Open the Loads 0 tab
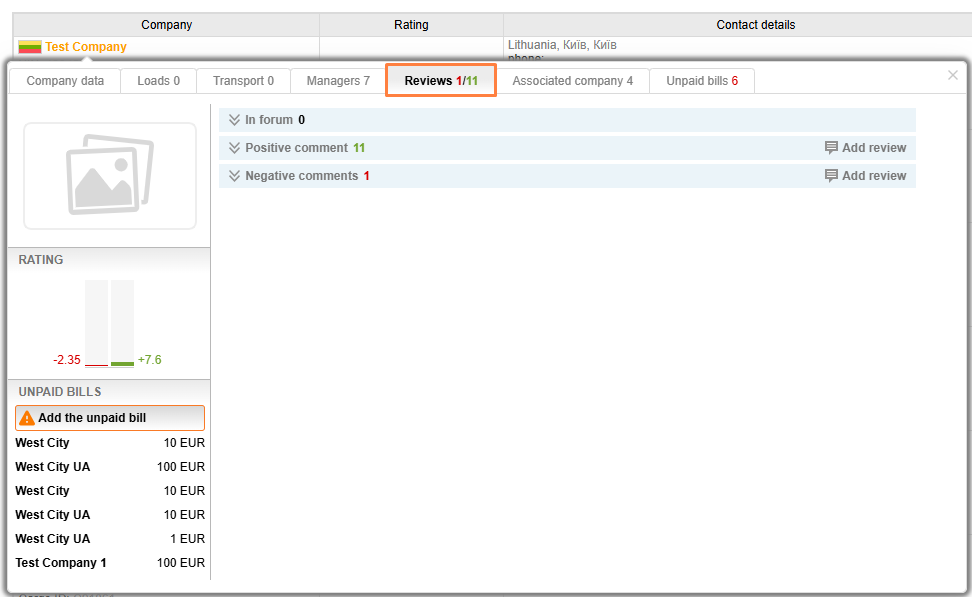The height and width of the screenshot is (597, 972). point(158,81)
